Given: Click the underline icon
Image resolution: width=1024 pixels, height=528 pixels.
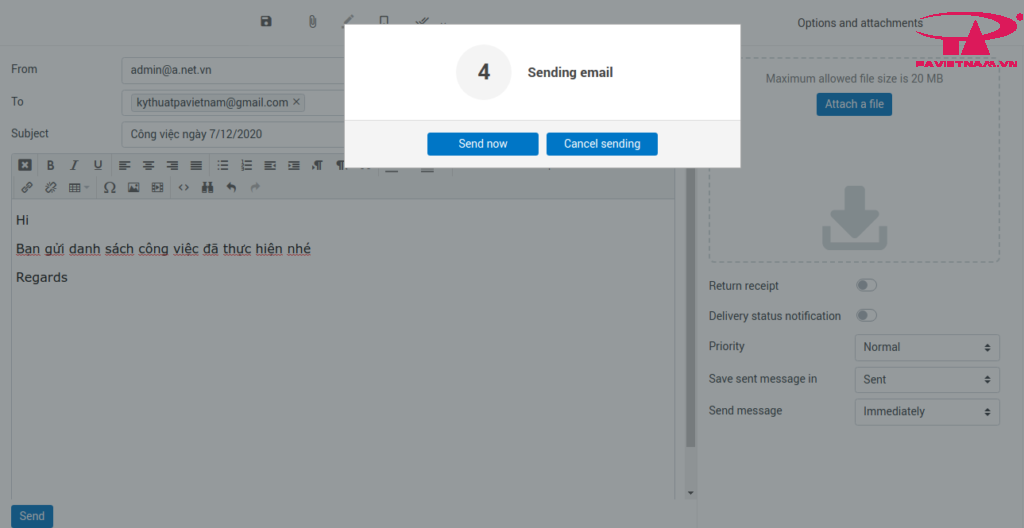Looking at the screenshot, I should [x=98, y=165].
